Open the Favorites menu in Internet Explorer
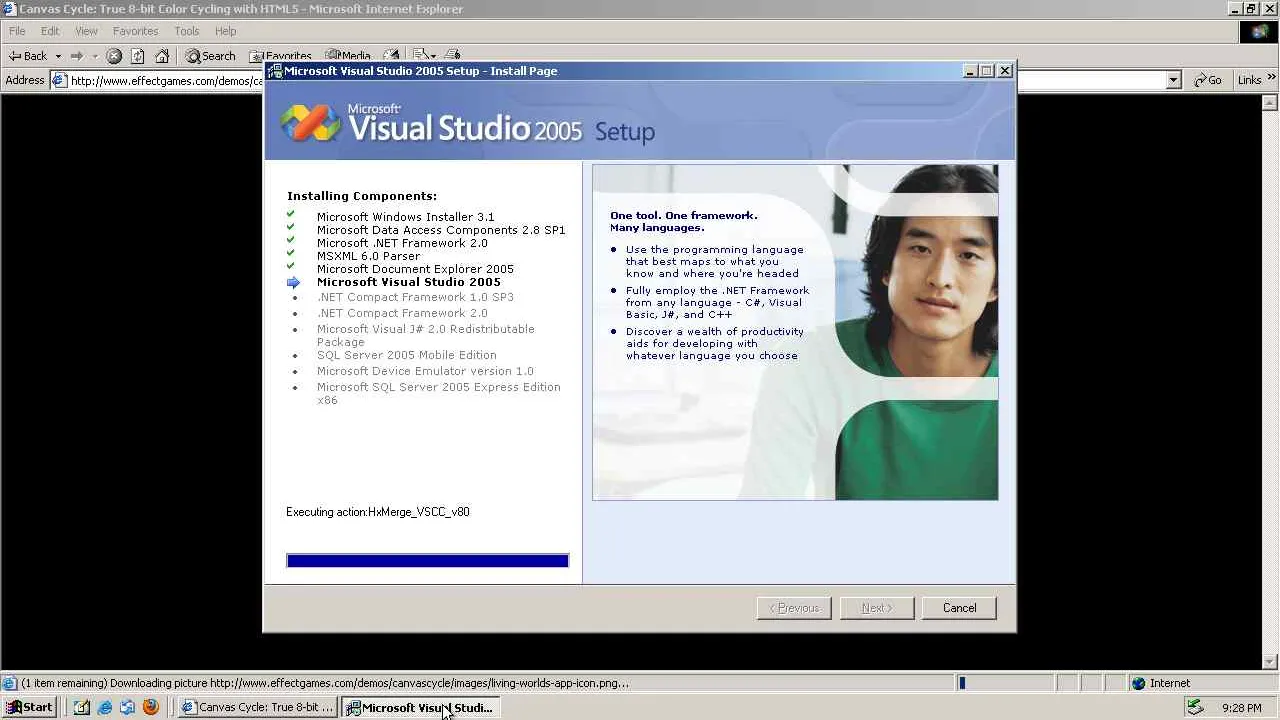 point(135,31)
